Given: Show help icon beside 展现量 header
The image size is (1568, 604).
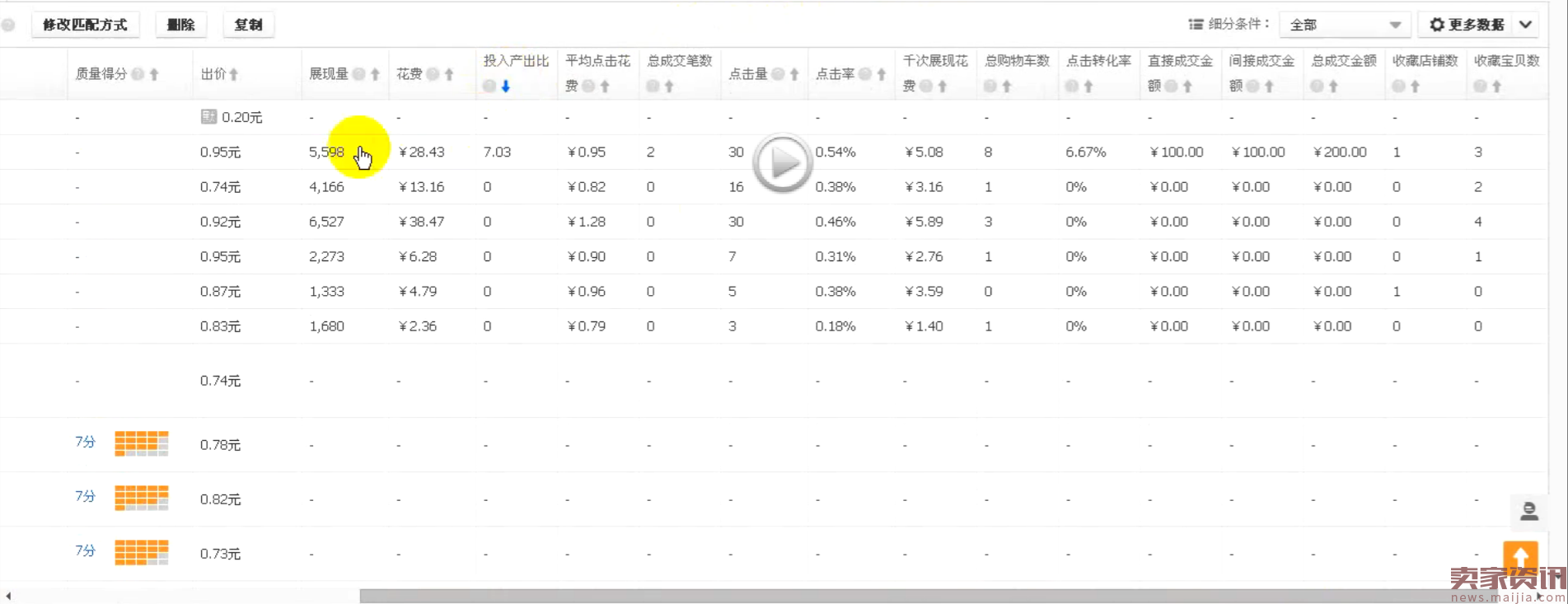Looking at the screenshot, I should (358, 74).
